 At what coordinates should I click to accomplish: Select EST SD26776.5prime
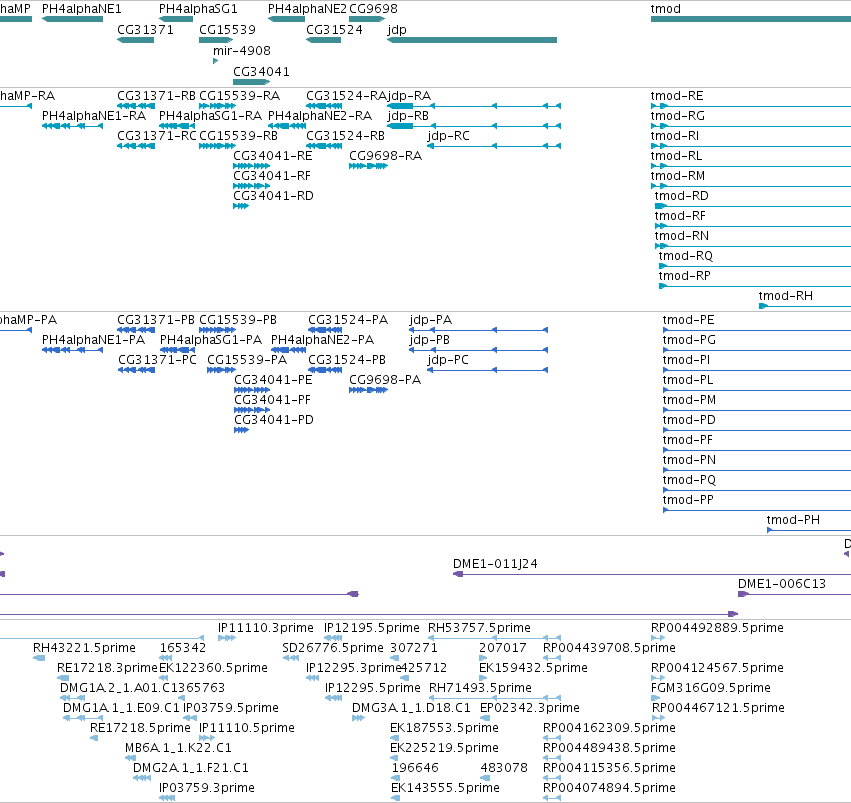pos(333,648)
